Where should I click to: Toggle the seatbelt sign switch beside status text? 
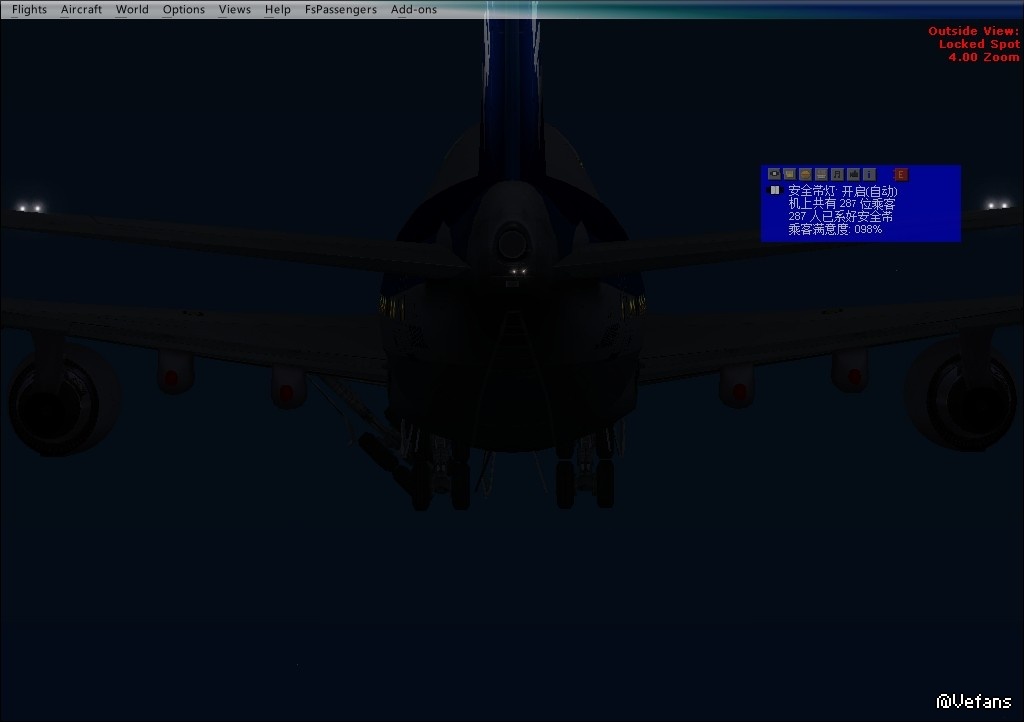(x=773, y=190)
